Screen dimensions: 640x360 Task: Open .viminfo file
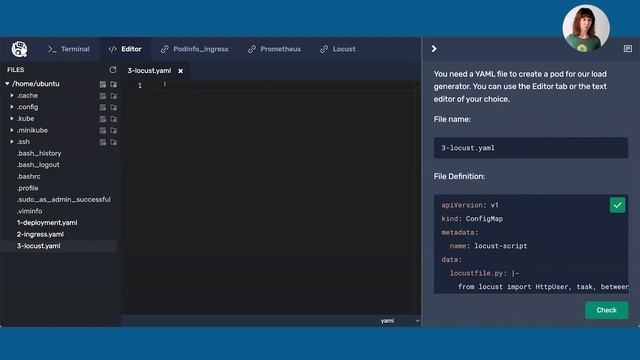29,211
